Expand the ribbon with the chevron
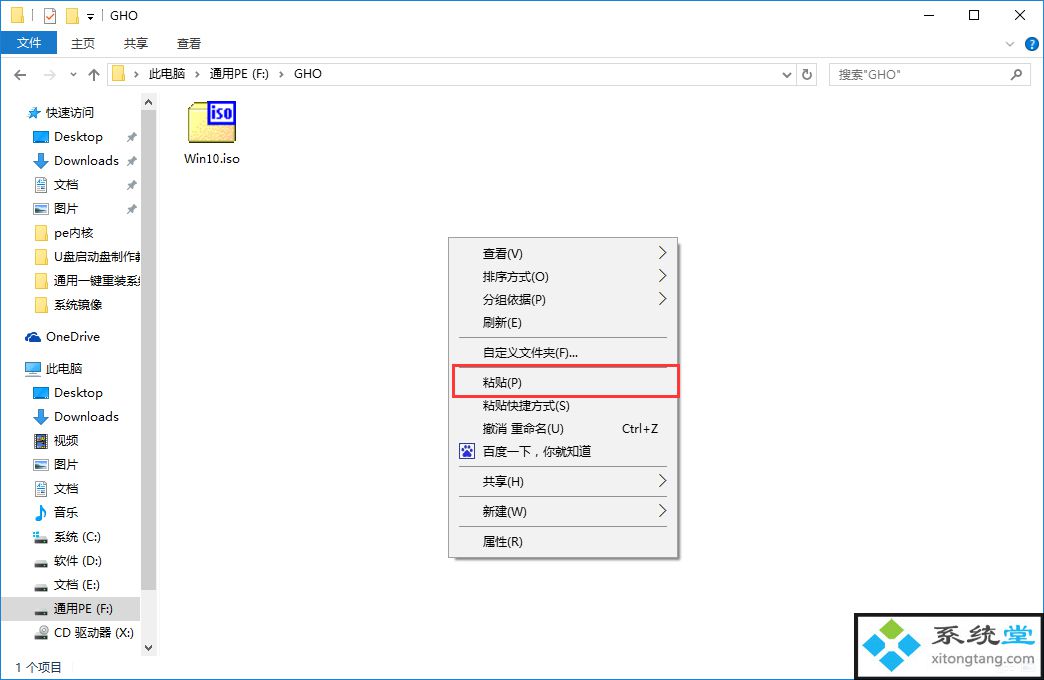This screenshot has height=680, width=1044. (x=1009, y=45)
